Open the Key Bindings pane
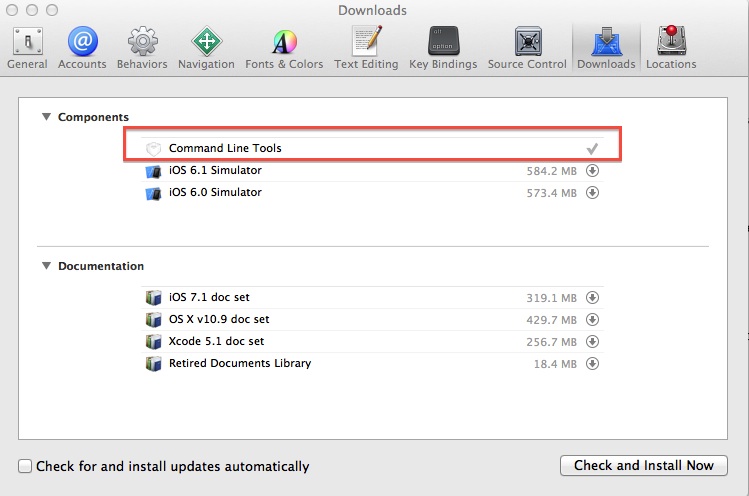 point(444,47)
